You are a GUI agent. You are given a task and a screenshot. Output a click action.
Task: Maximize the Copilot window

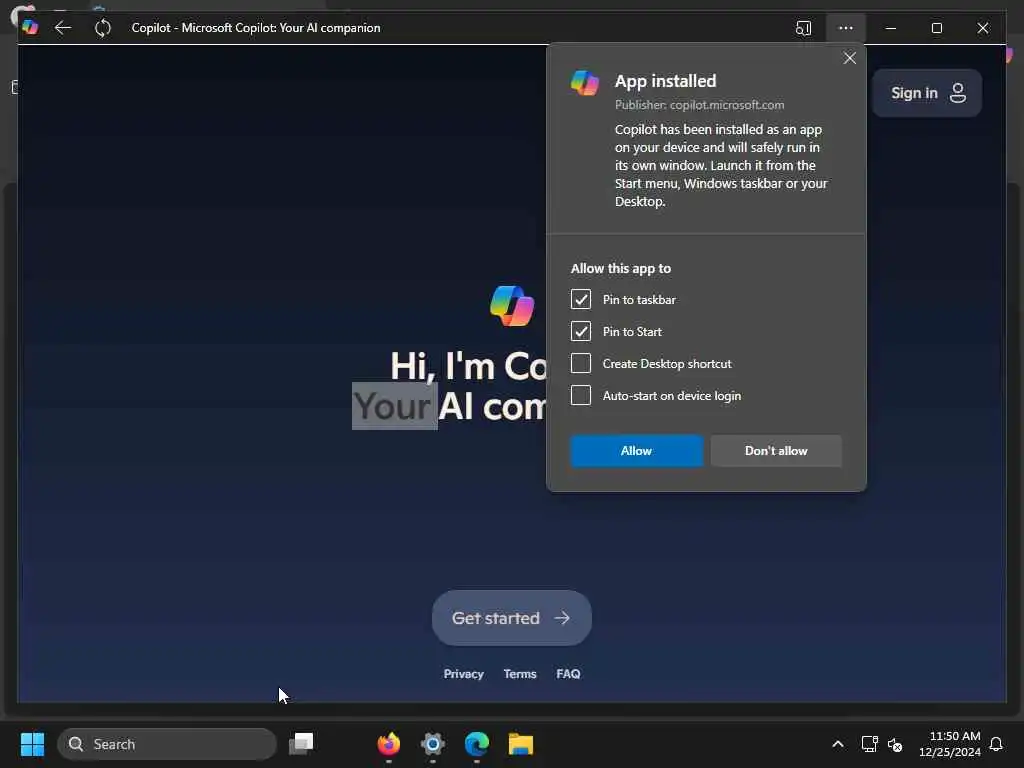(936, 28)
